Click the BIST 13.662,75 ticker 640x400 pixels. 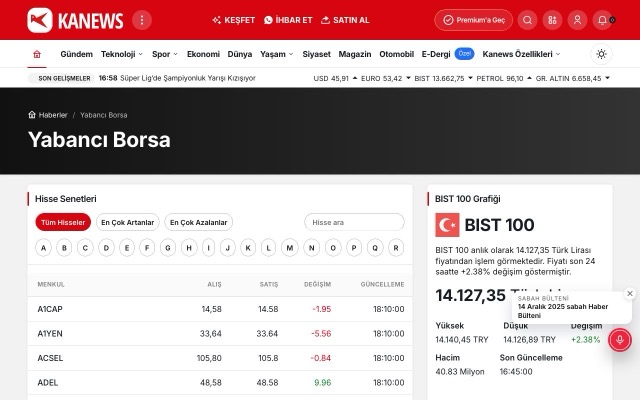click(x=443, y=78)
